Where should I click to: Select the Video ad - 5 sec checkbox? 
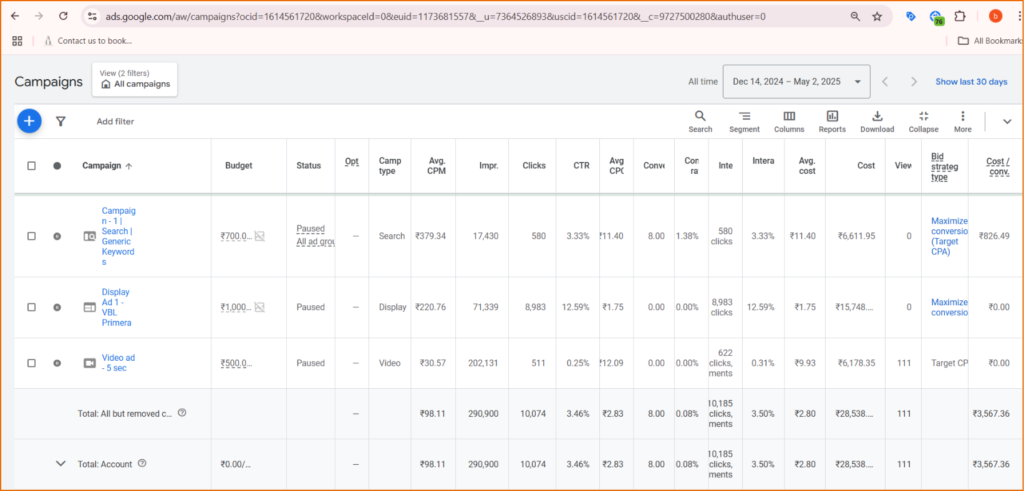[31, 363]
